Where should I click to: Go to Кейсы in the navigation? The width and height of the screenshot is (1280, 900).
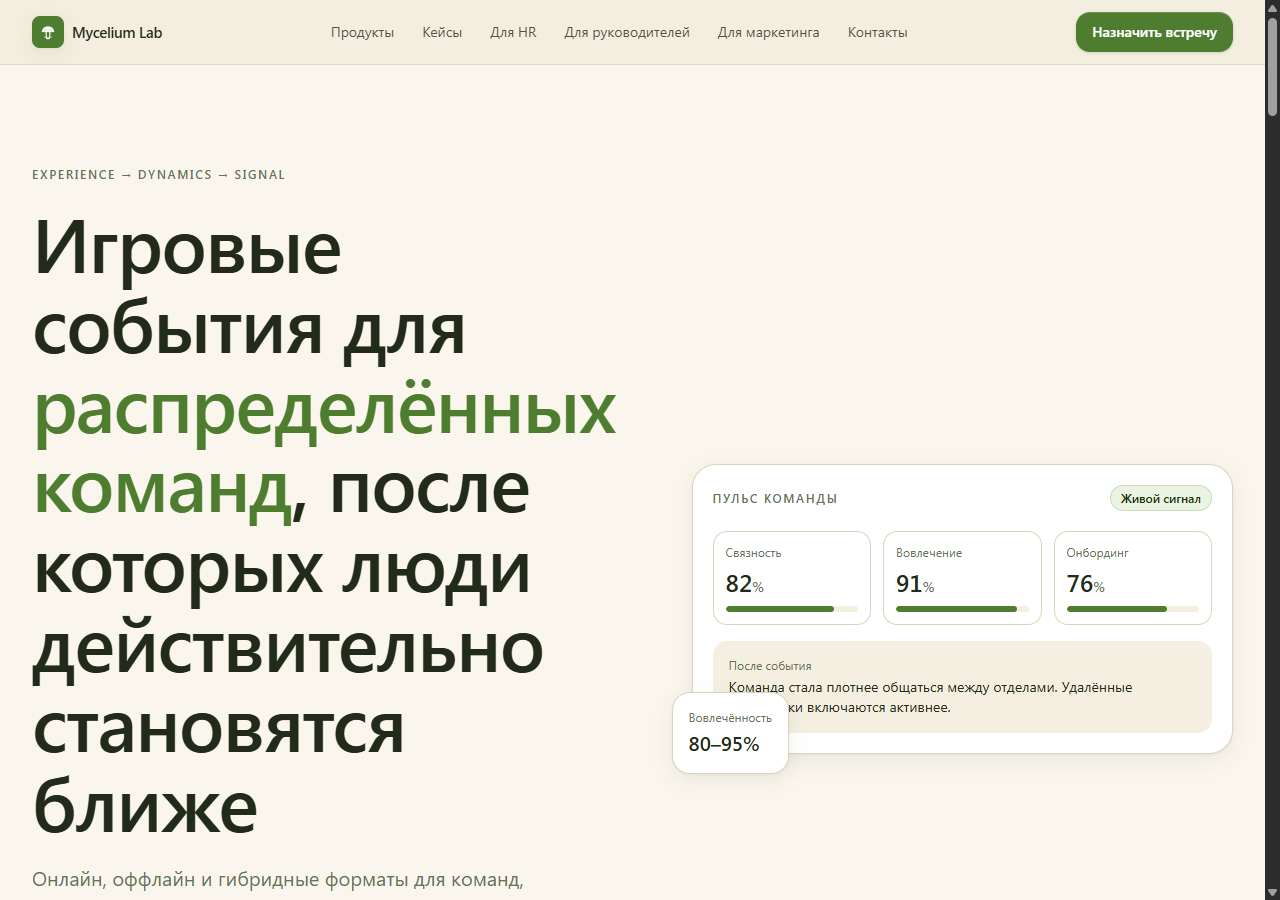pyautogui.click(x=442, y=32)
